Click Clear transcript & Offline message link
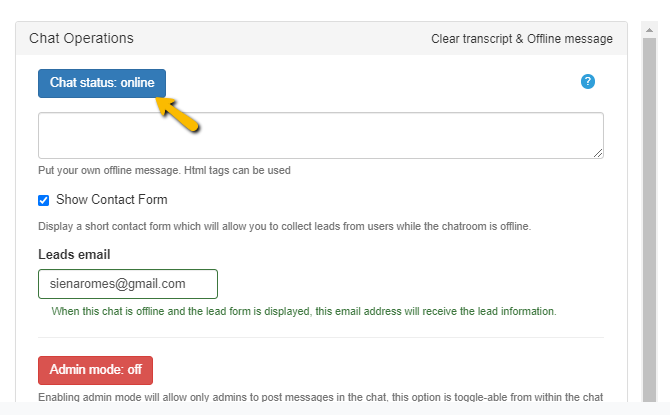Viewport: 670px width, 415px height. (521, 39)
